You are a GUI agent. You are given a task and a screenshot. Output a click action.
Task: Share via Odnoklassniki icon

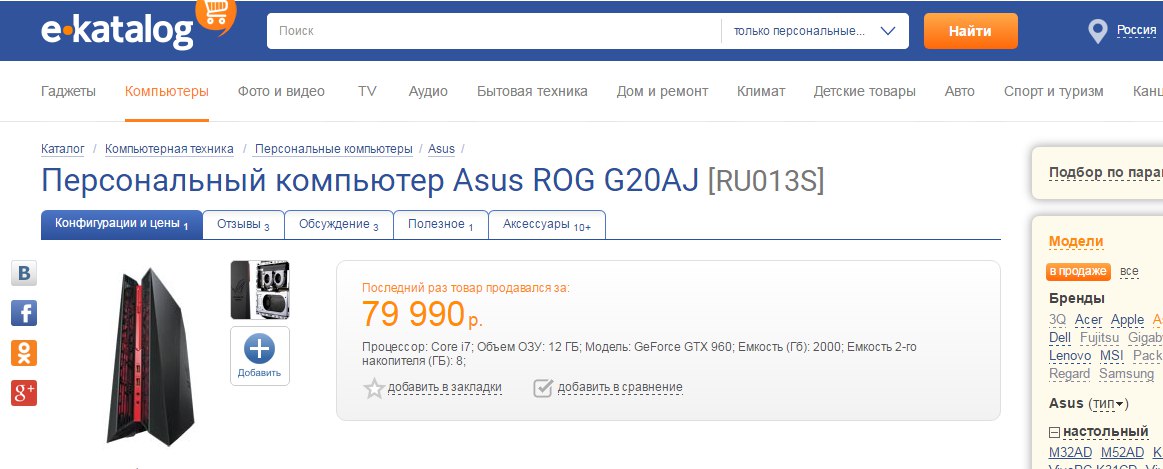pos(24,353)
